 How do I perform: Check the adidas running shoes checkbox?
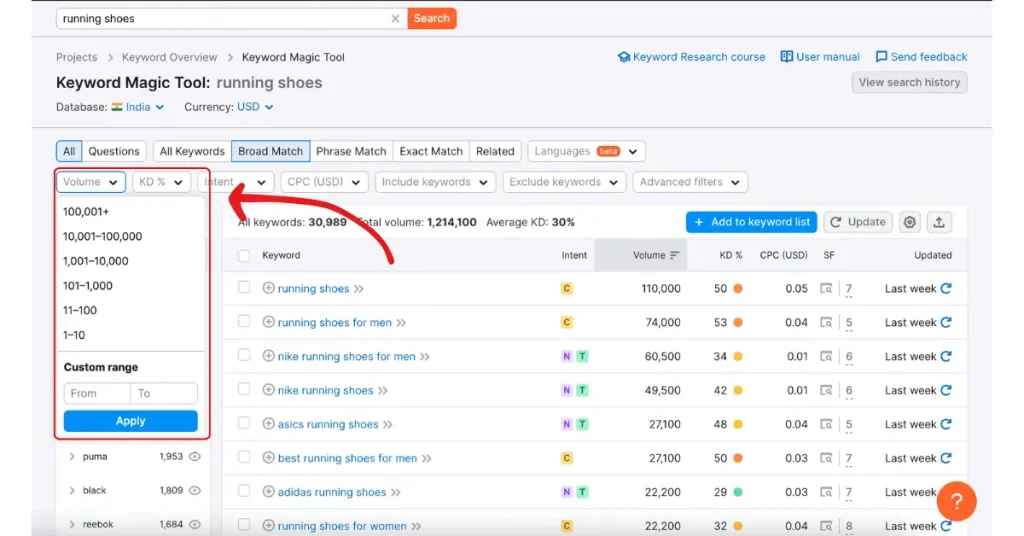click(244, 491)
